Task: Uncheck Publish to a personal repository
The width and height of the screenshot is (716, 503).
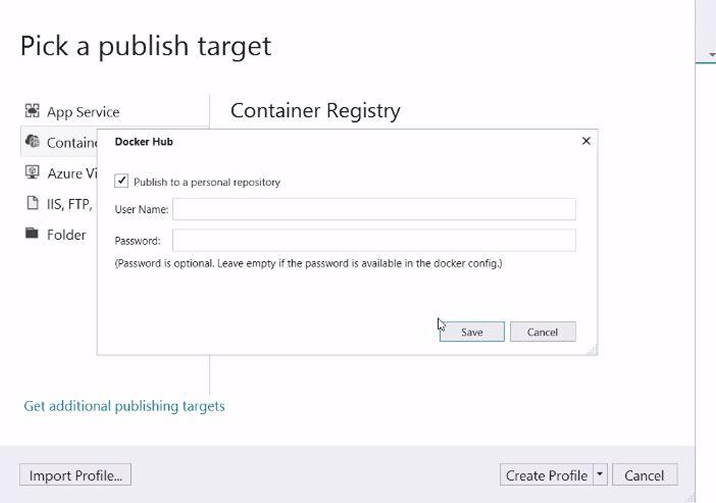Action: [x=122, y=181]
